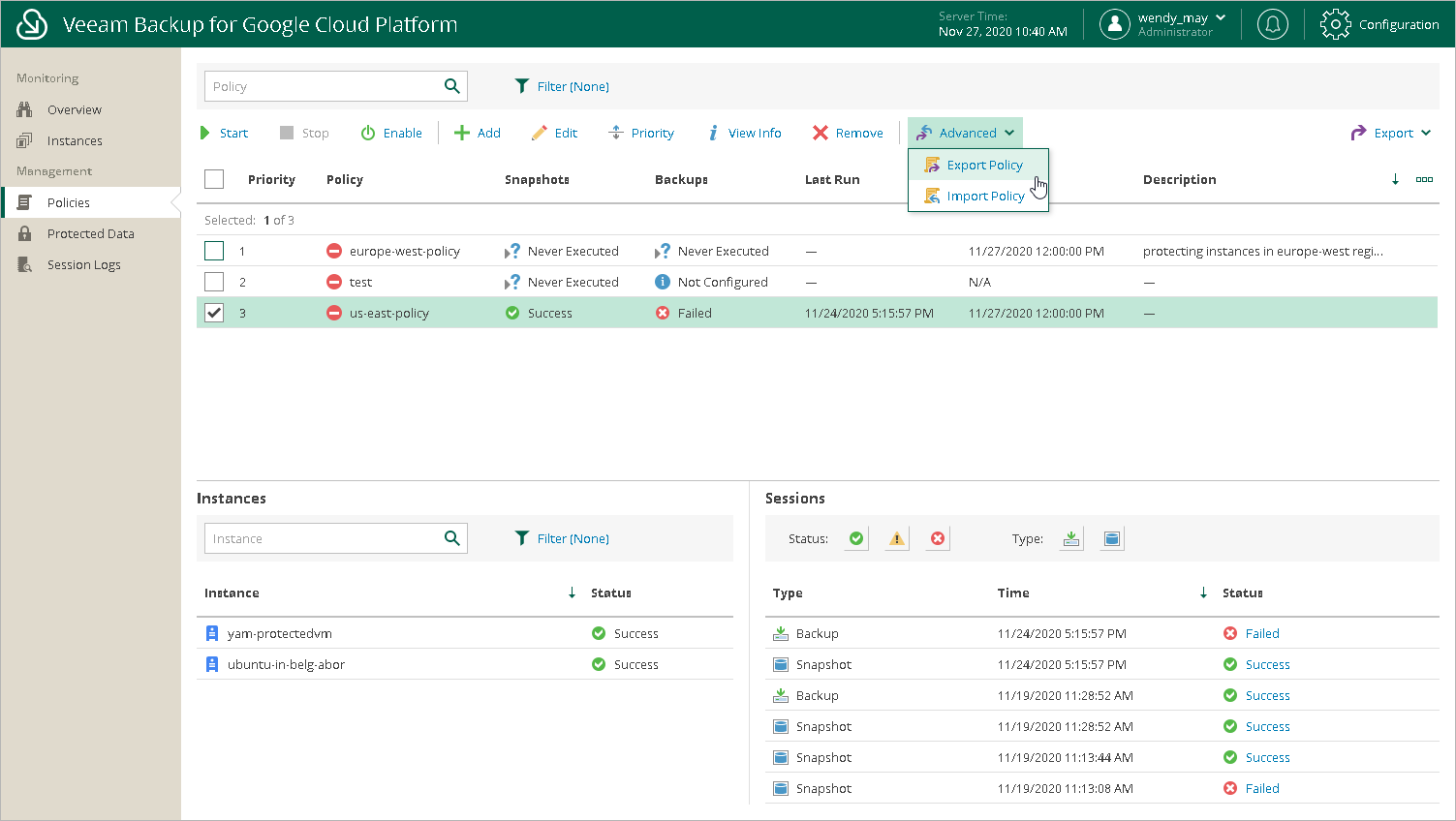Filter sessions by warning status icon

(897, 539)
